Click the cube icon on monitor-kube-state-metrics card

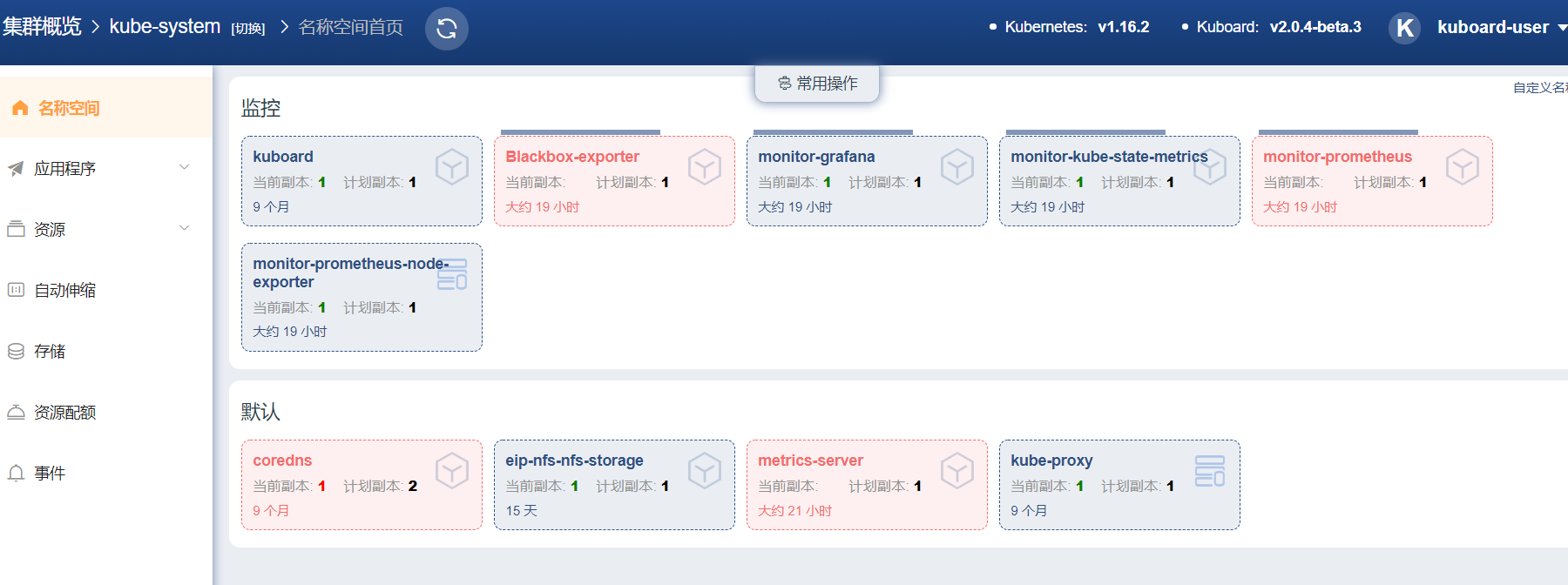pos(1210,166)
